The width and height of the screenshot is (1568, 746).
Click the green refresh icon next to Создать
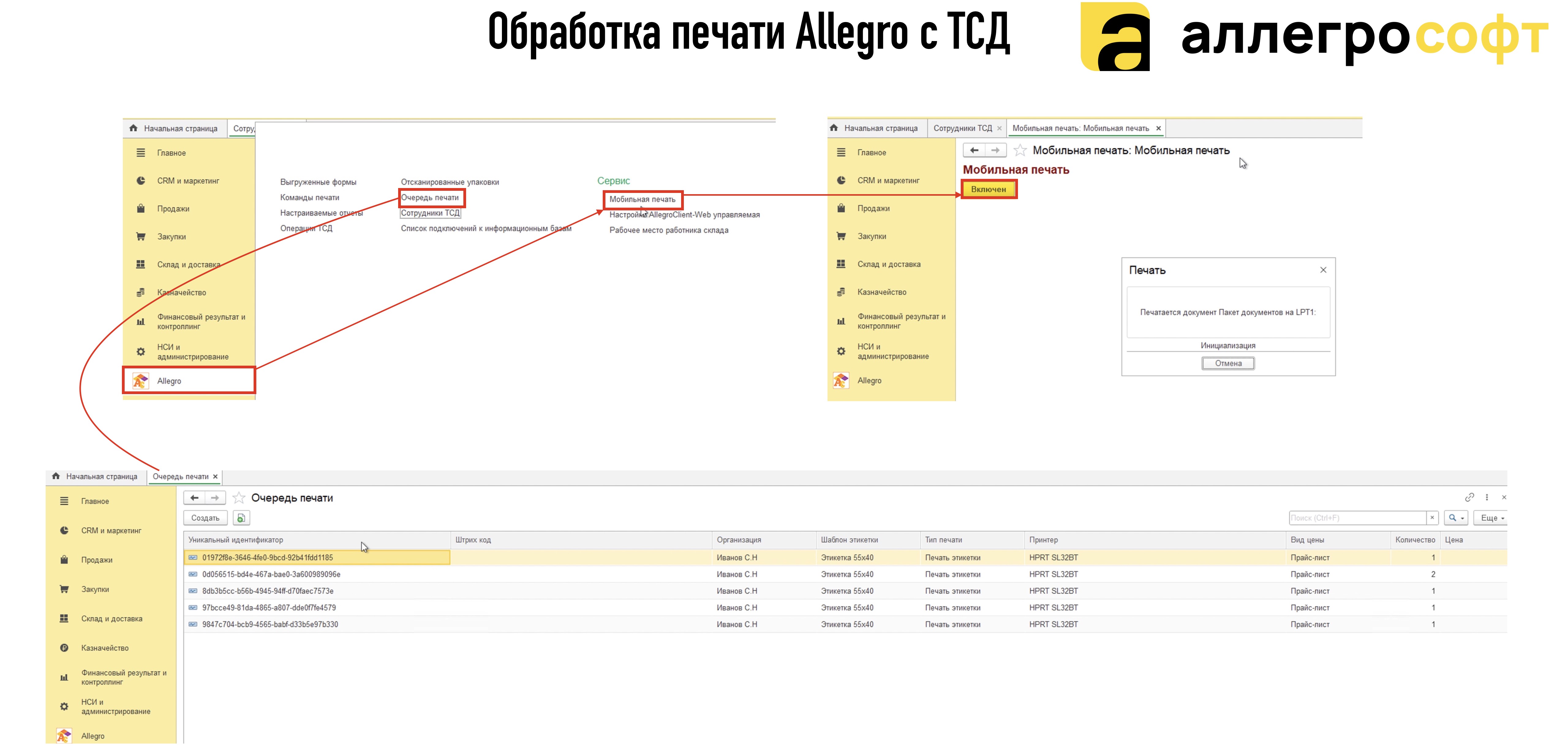tap(241, 518)
